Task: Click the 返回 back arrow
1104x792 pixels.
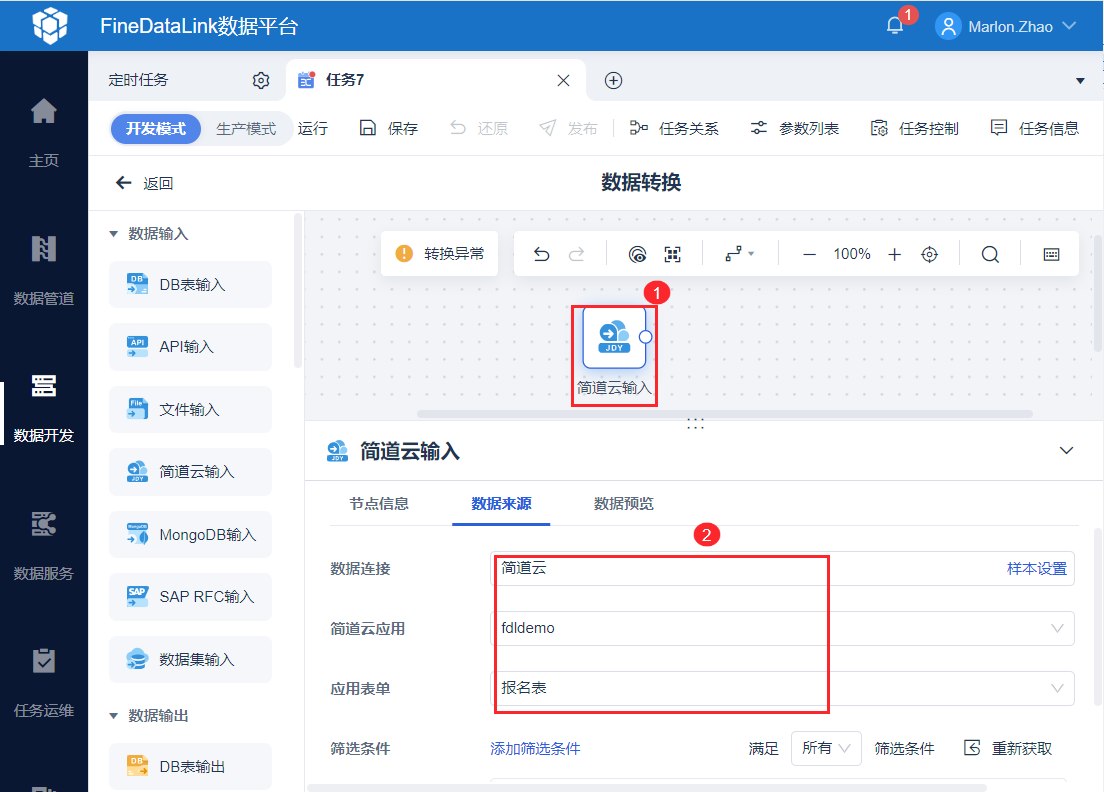Action: coord(123,183)
